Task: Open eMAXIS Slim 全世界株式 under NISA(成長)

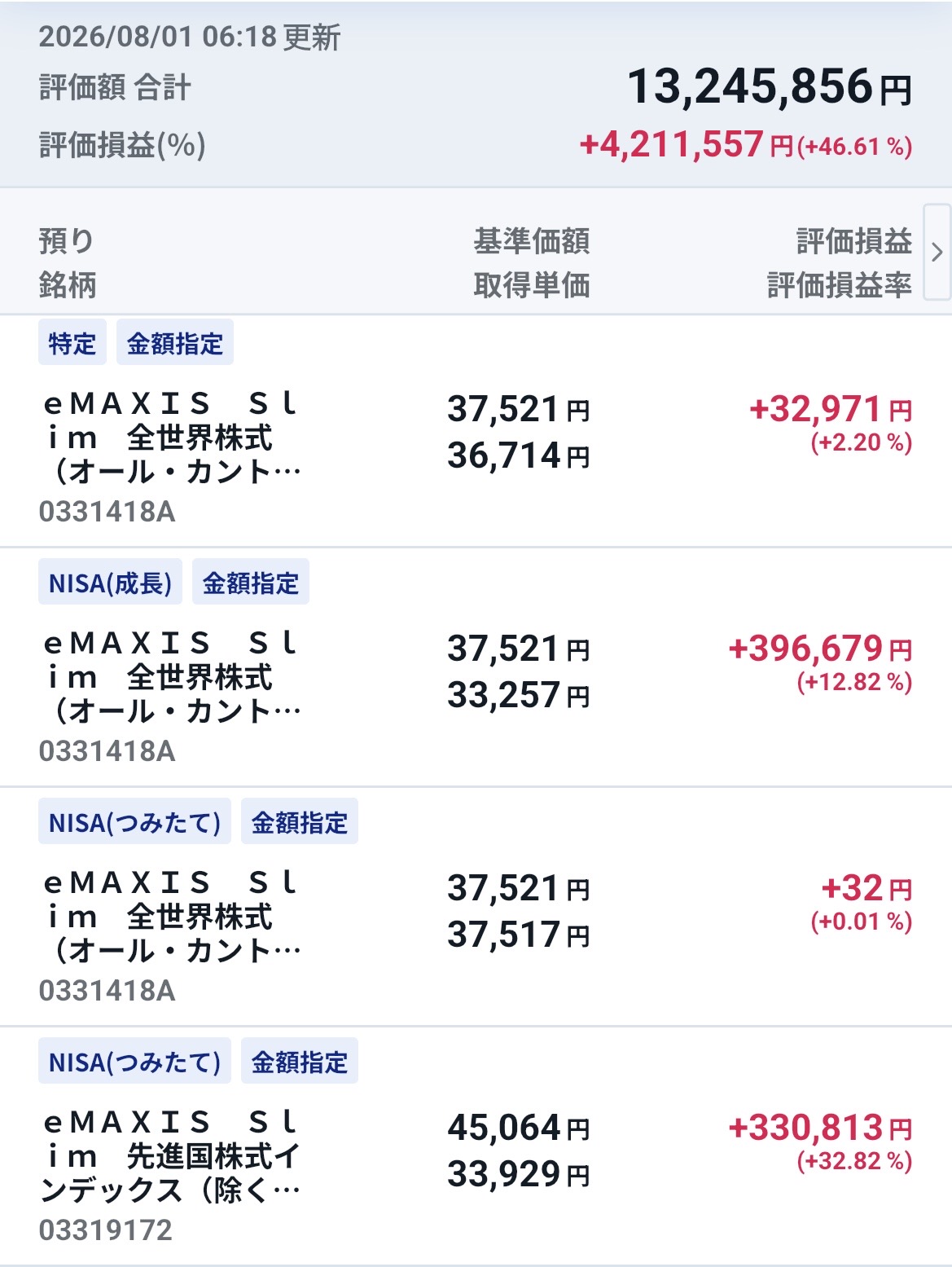Action: click(172, 677)
